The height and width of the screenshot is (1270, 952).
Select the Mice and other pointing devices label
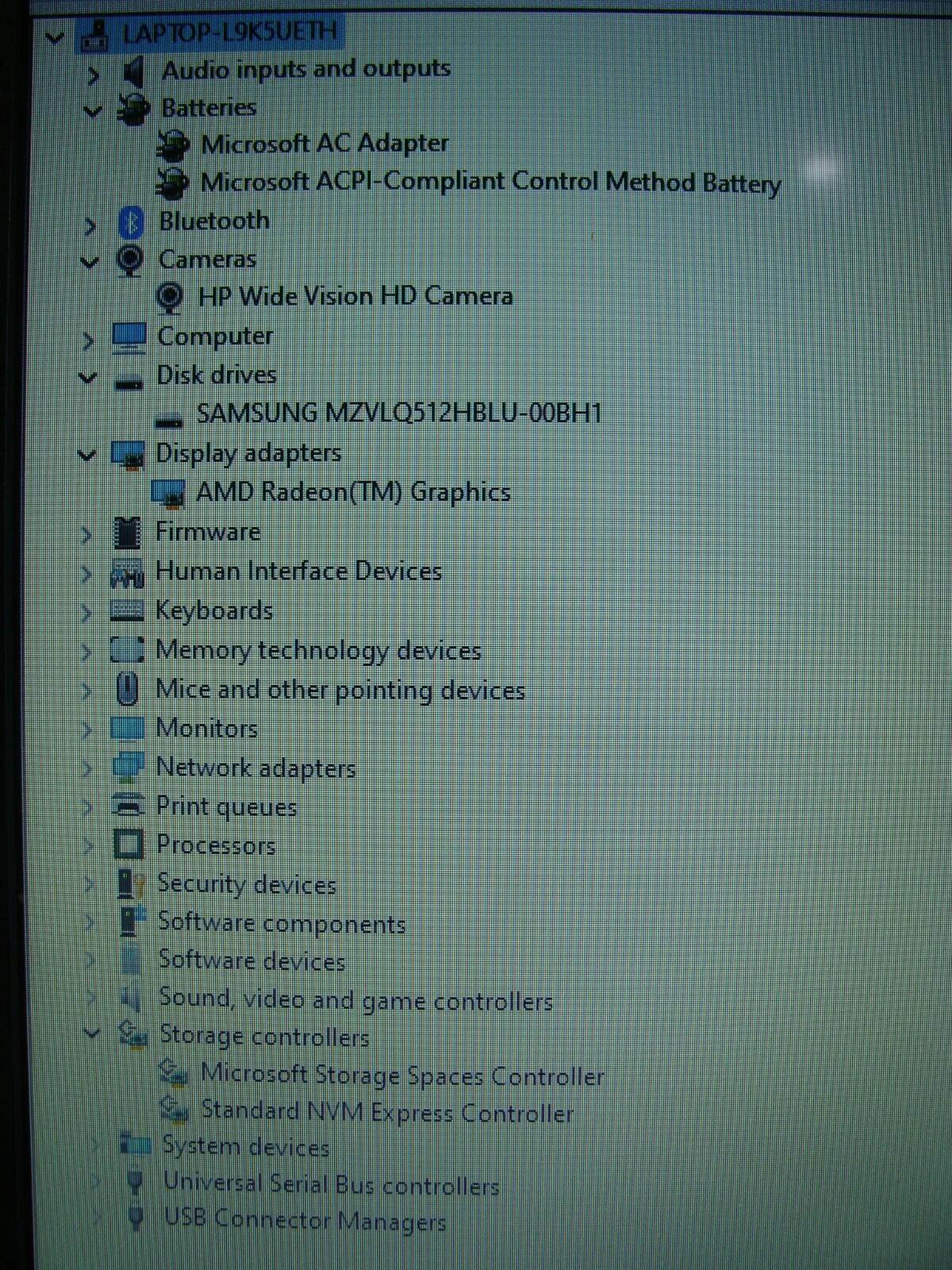[340, 690]
